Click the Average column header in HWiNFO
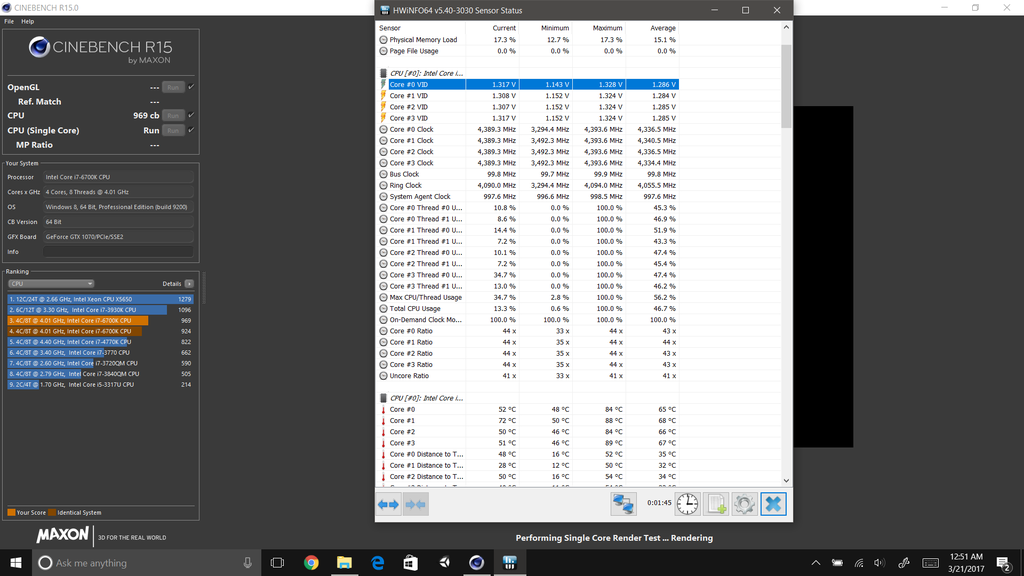The width and height of the screenshot is (1024, 576). point(652,28)
